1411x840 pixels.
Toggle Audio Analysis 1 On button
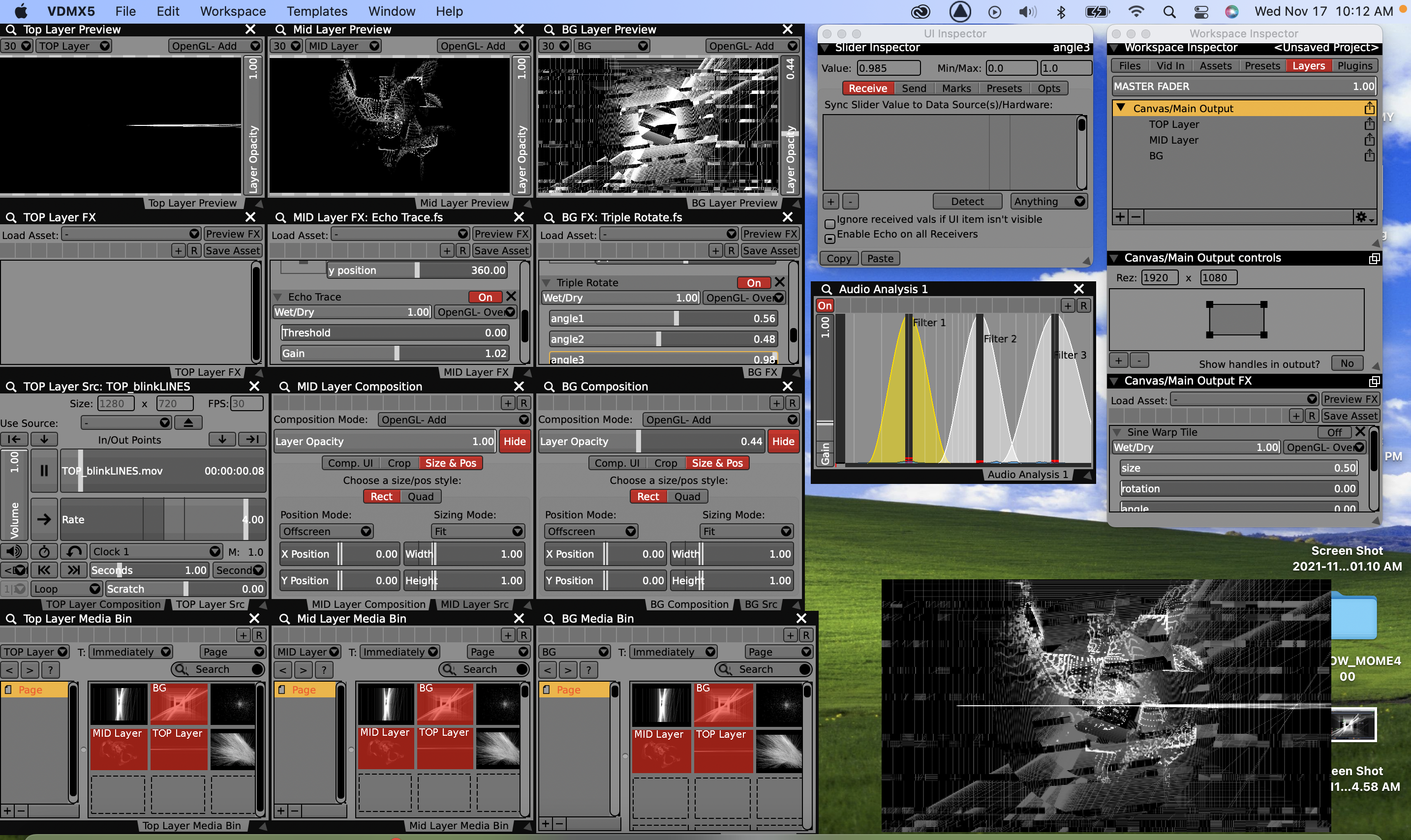coord(825,306)
